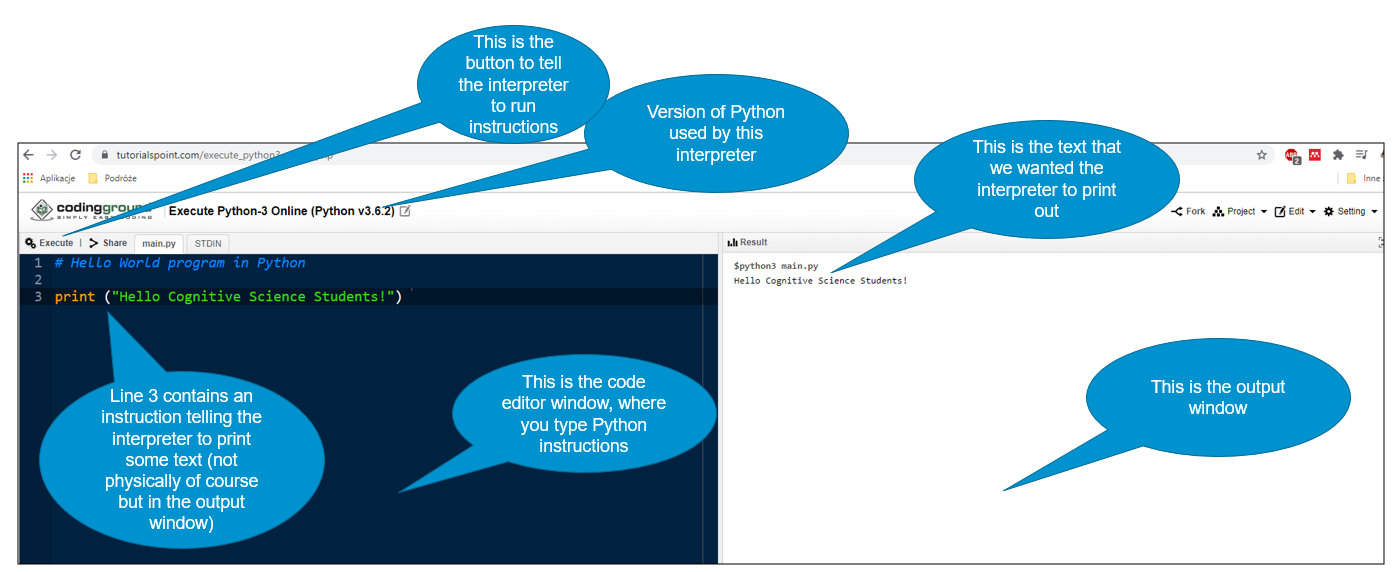Open the AdBlock extension icon
This screenshot has height=572, width=1397.
coord(1291,155)
